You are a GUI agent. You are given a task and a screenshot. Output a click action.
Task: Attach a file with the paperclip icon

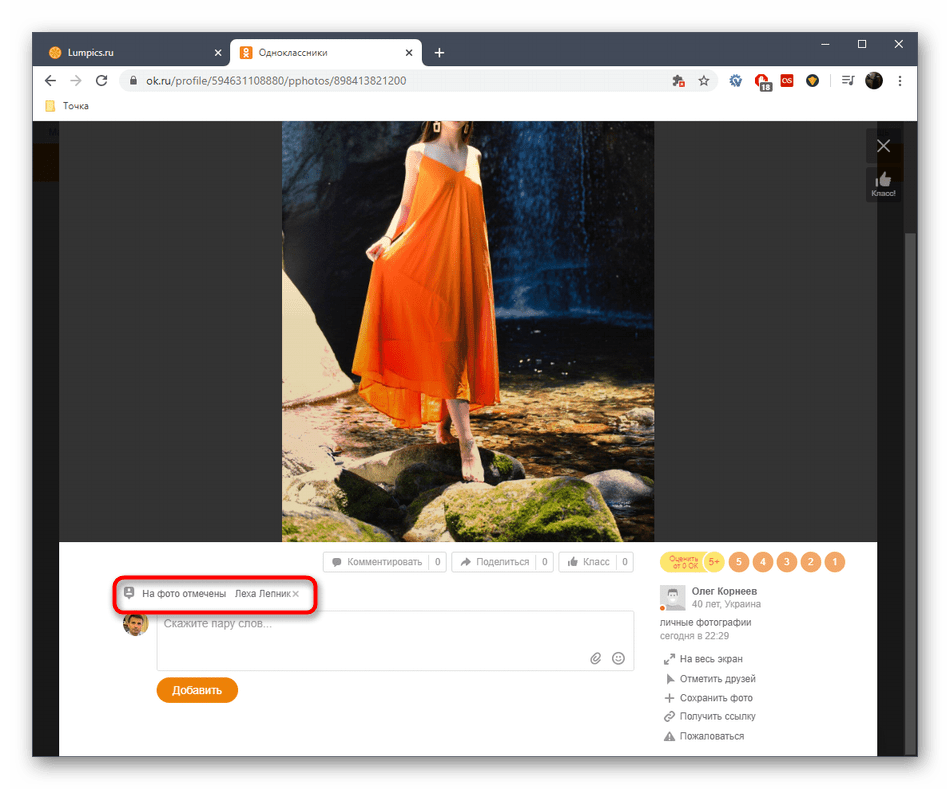pyautogui.click(x=596, y=658)
